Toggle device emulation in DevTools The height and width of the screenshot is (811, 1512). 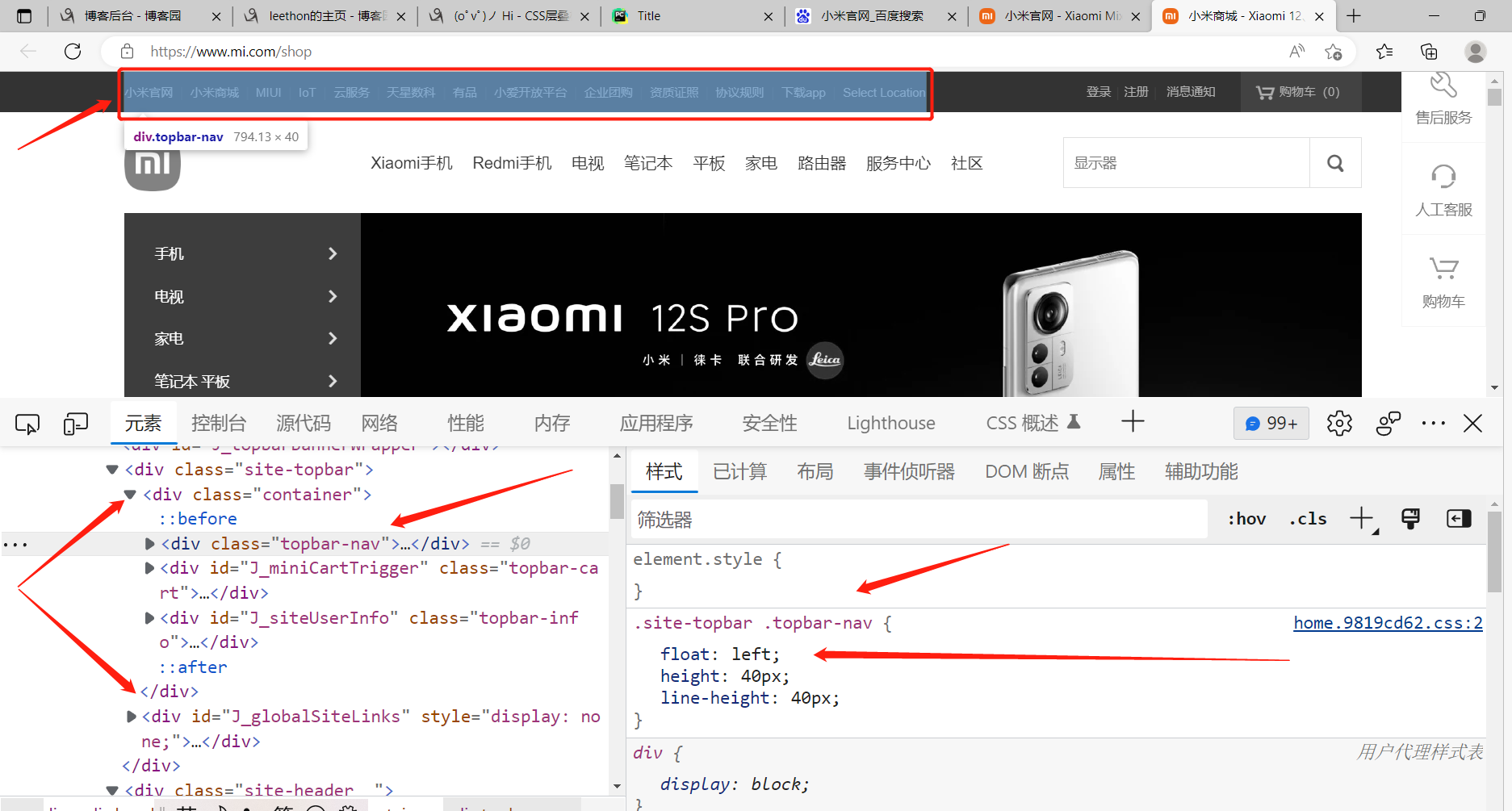(76, 424)
